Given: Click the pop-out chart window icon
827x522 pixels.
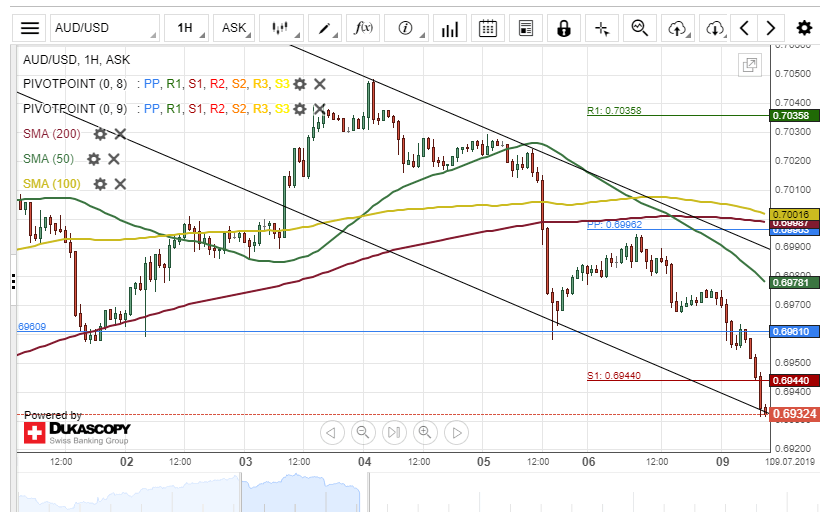Looking at the screenshot, I should pos(749,65).
